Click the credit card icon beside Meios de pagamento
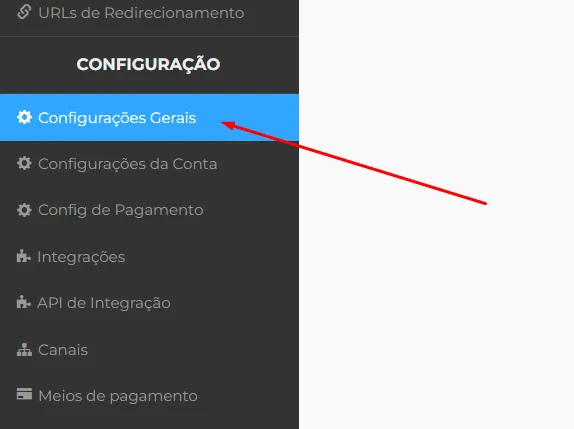 24,394
